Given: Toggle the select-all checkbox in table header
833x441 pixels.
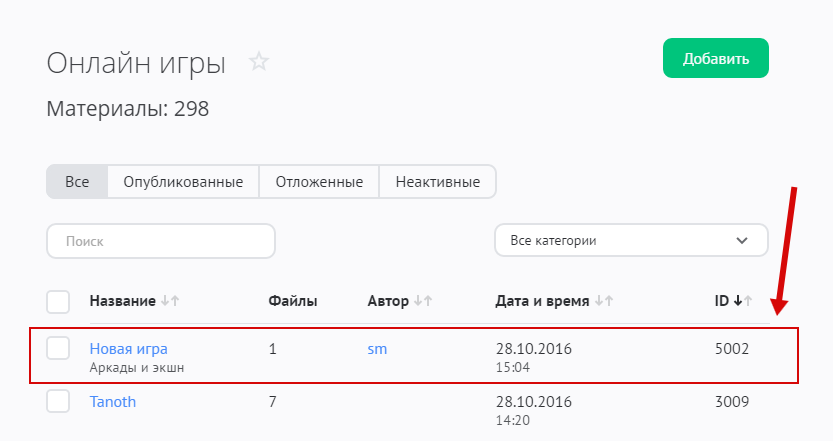Looking at the screenshot, I should pyautogui.click(x=58, y=301).
